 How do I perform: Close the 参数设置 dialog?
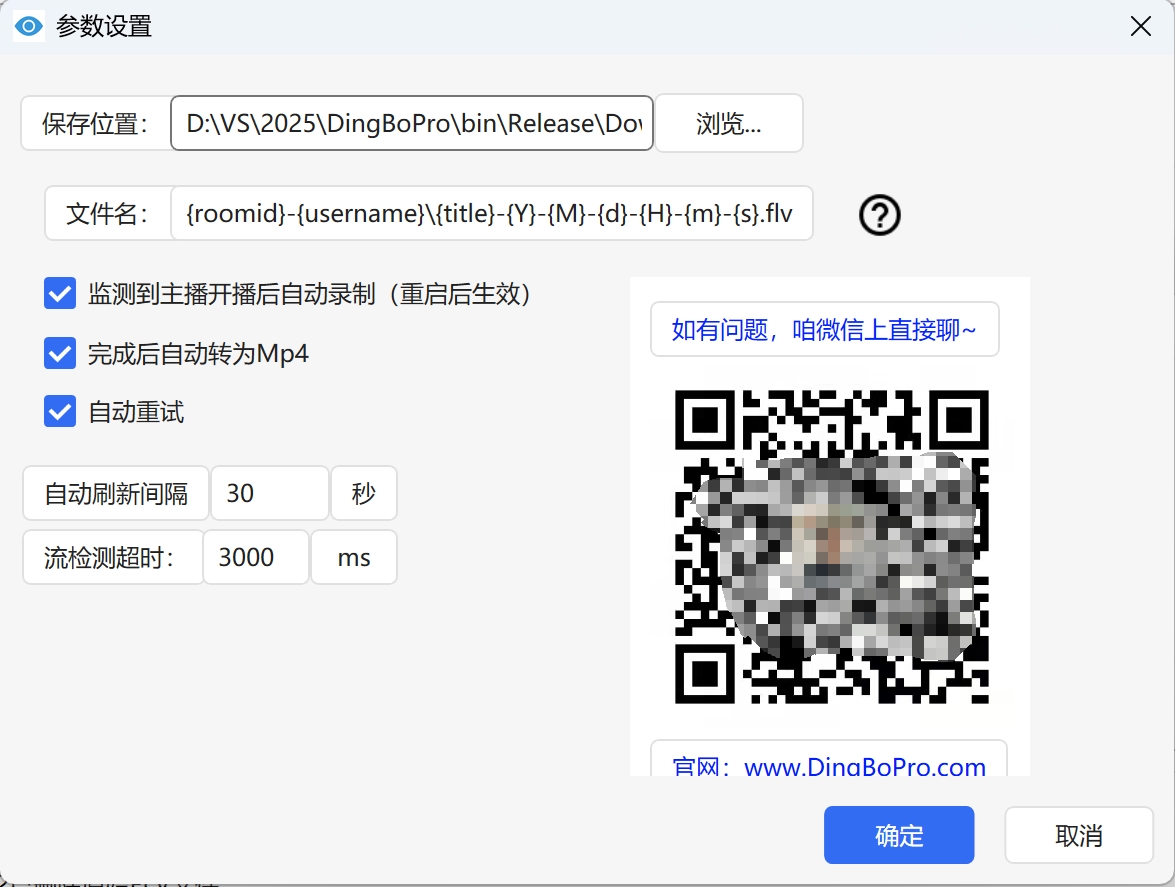pos(1140,26)
